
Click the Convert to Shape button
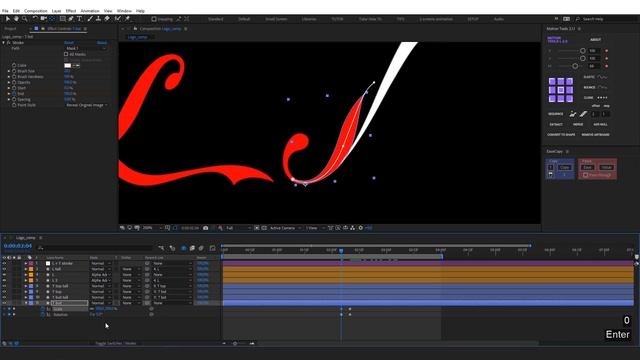coord(561,134)
